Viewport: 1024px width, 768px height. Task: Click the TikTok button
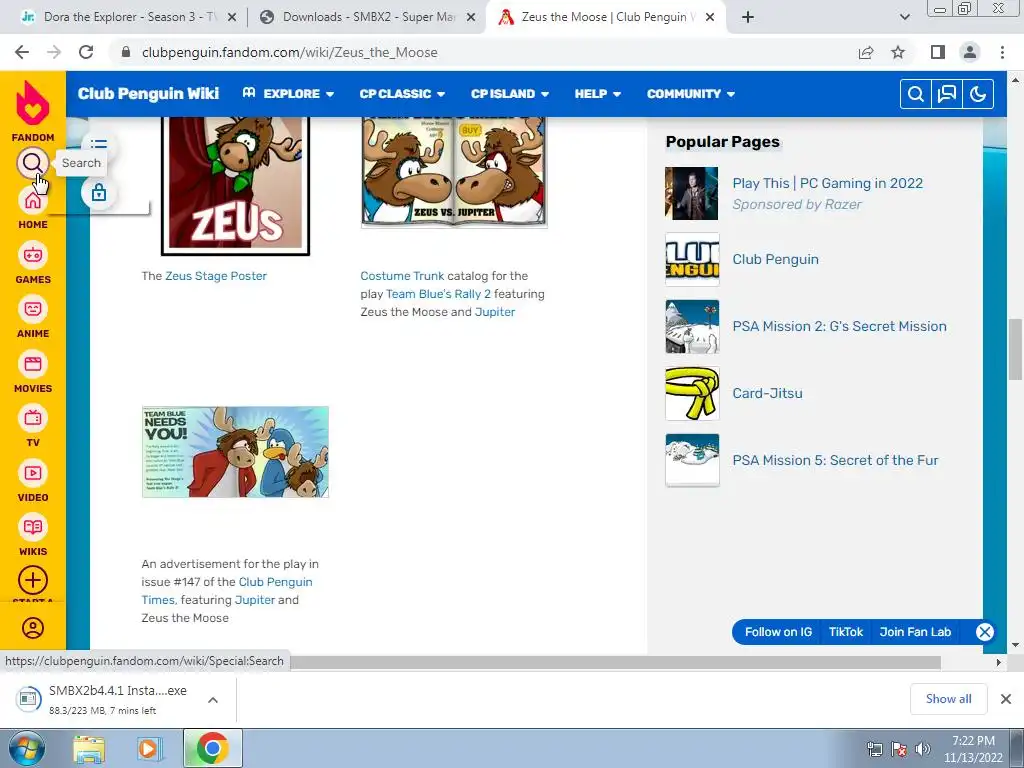pyautogui.click(x=846, y=632)
